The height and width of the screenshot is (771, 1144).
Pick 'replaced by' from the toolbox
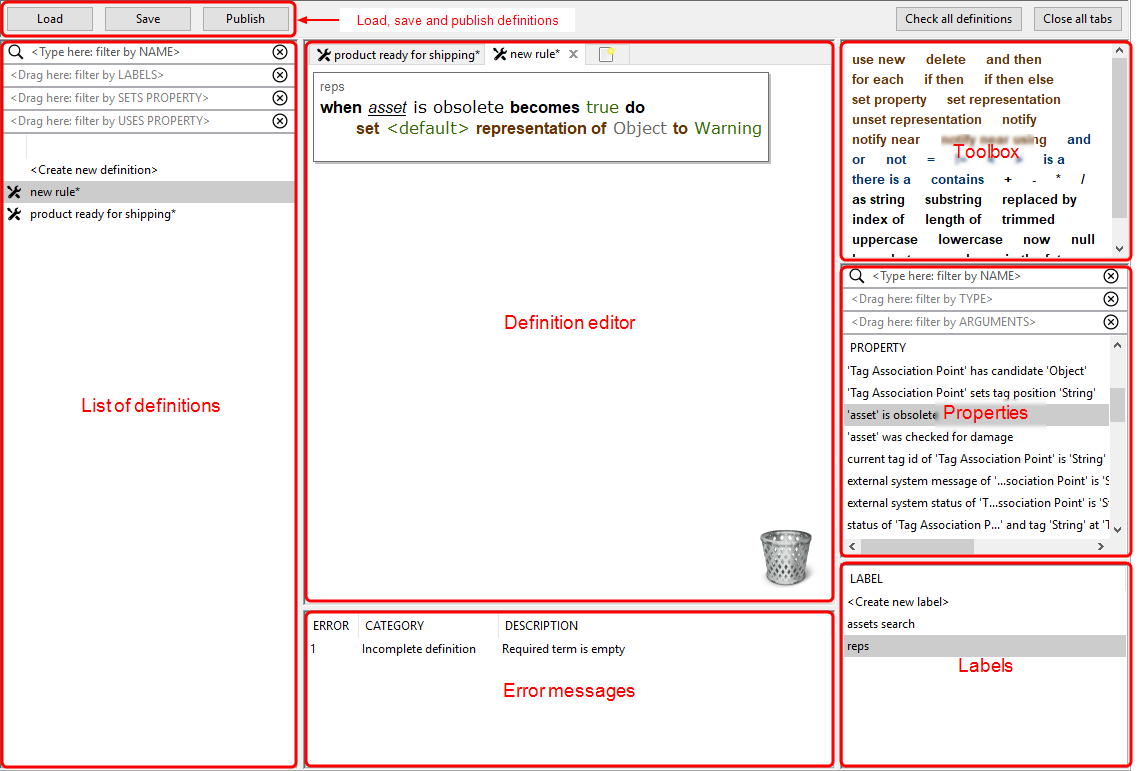[x=1039, y=200]
